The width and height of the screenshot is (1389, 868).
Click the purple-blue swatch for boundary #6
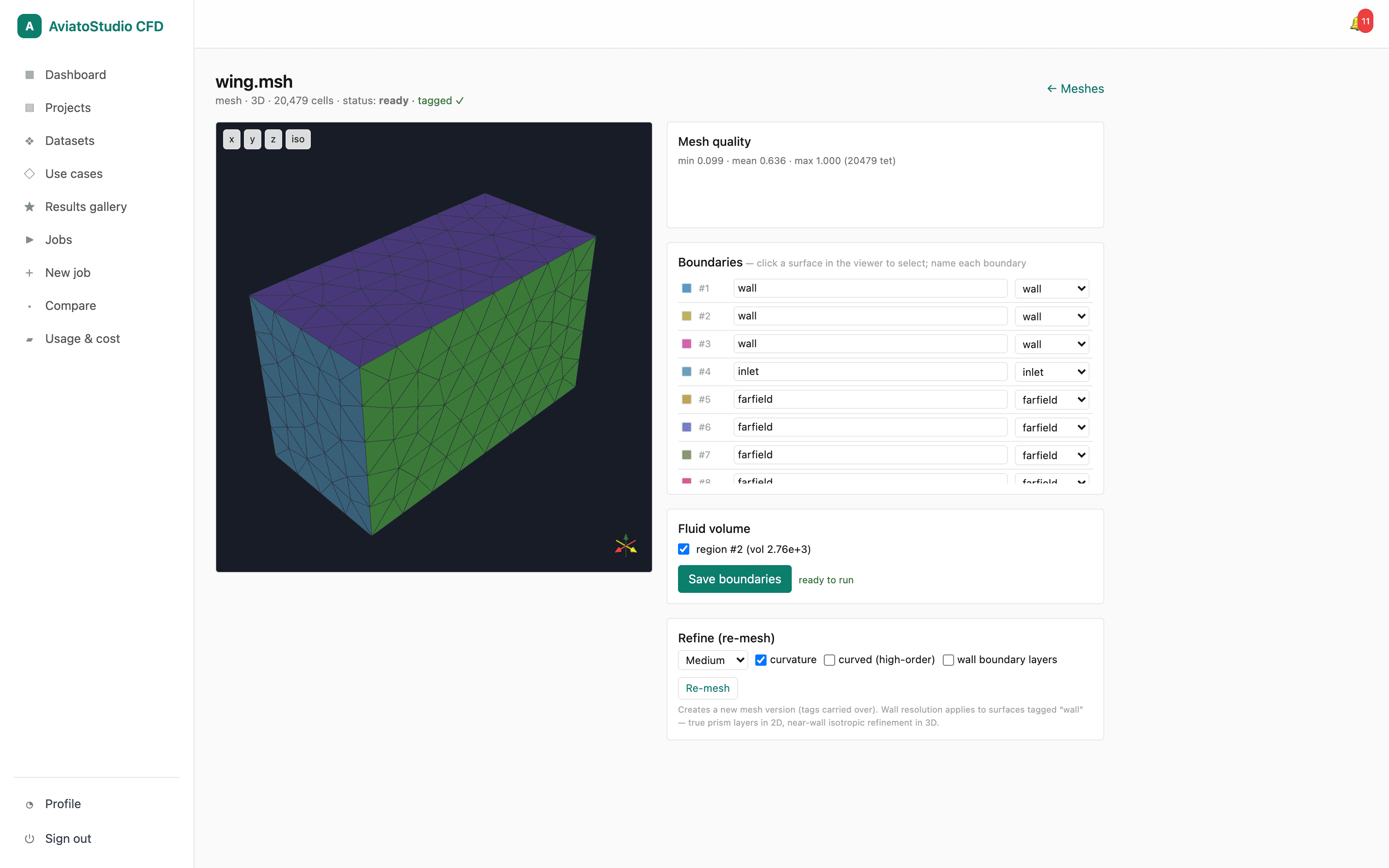click(686, 427)
